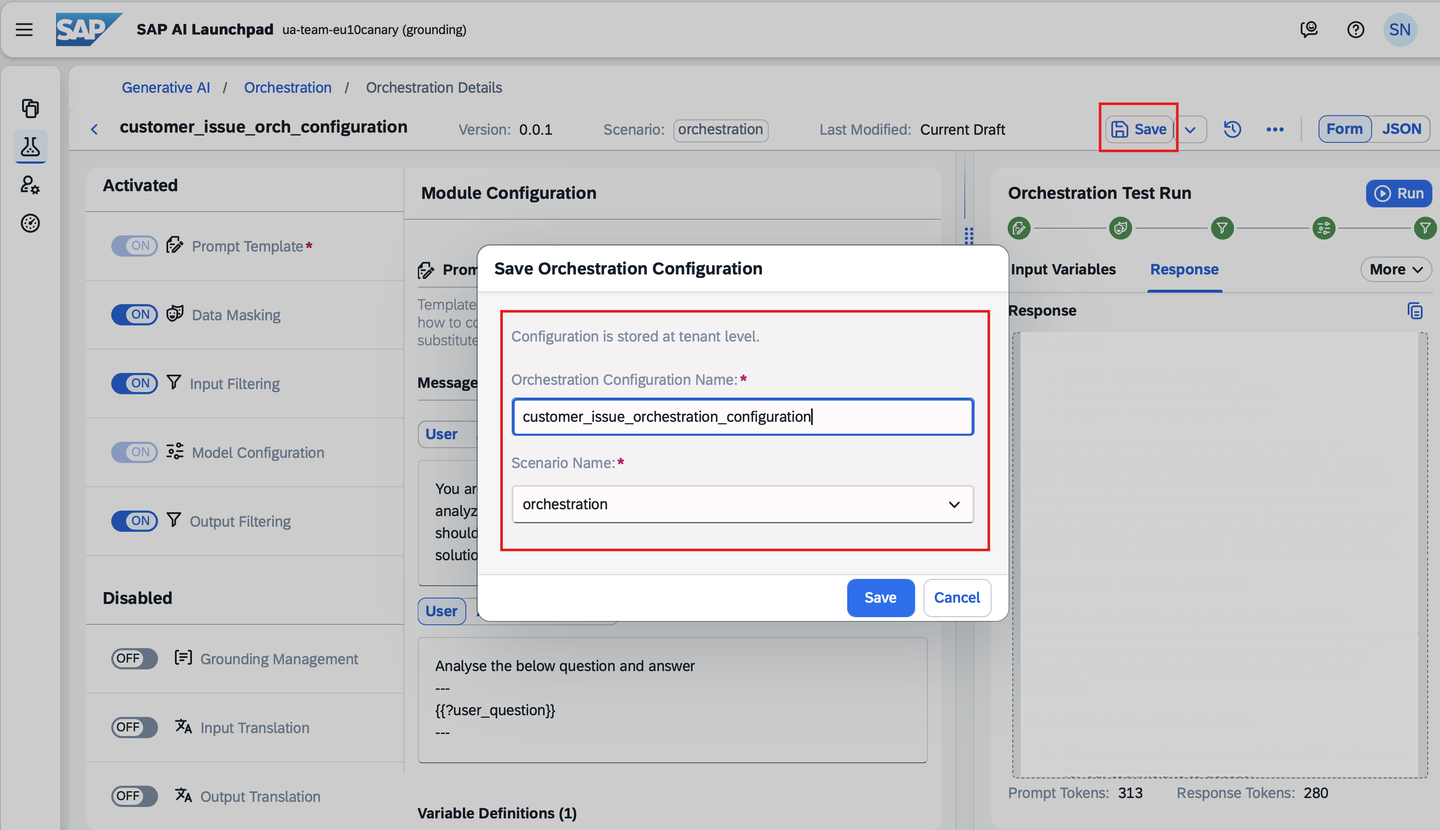Open the More dropdown in Test Run
The width and height of the screenshot is (1440, 830).
click(1396, 269)
